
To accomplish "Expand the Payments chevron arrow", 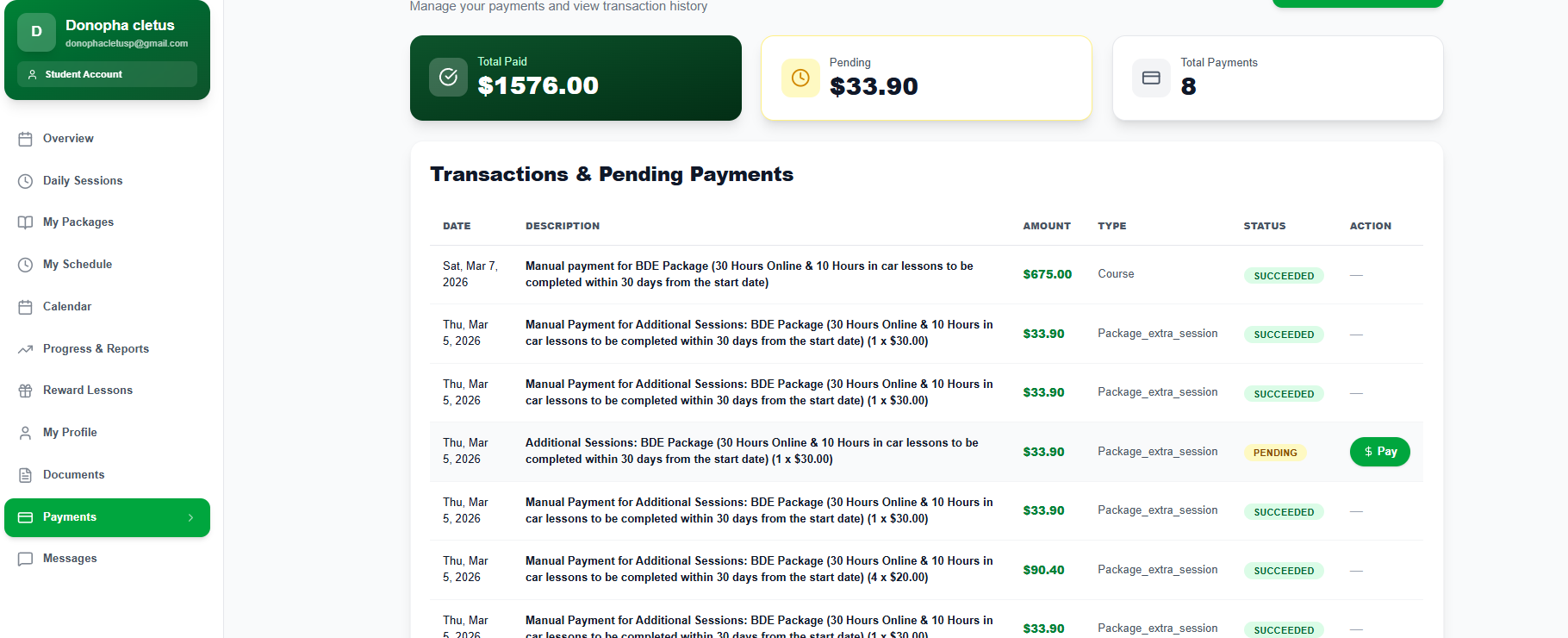I will click(x=190, y=517).
